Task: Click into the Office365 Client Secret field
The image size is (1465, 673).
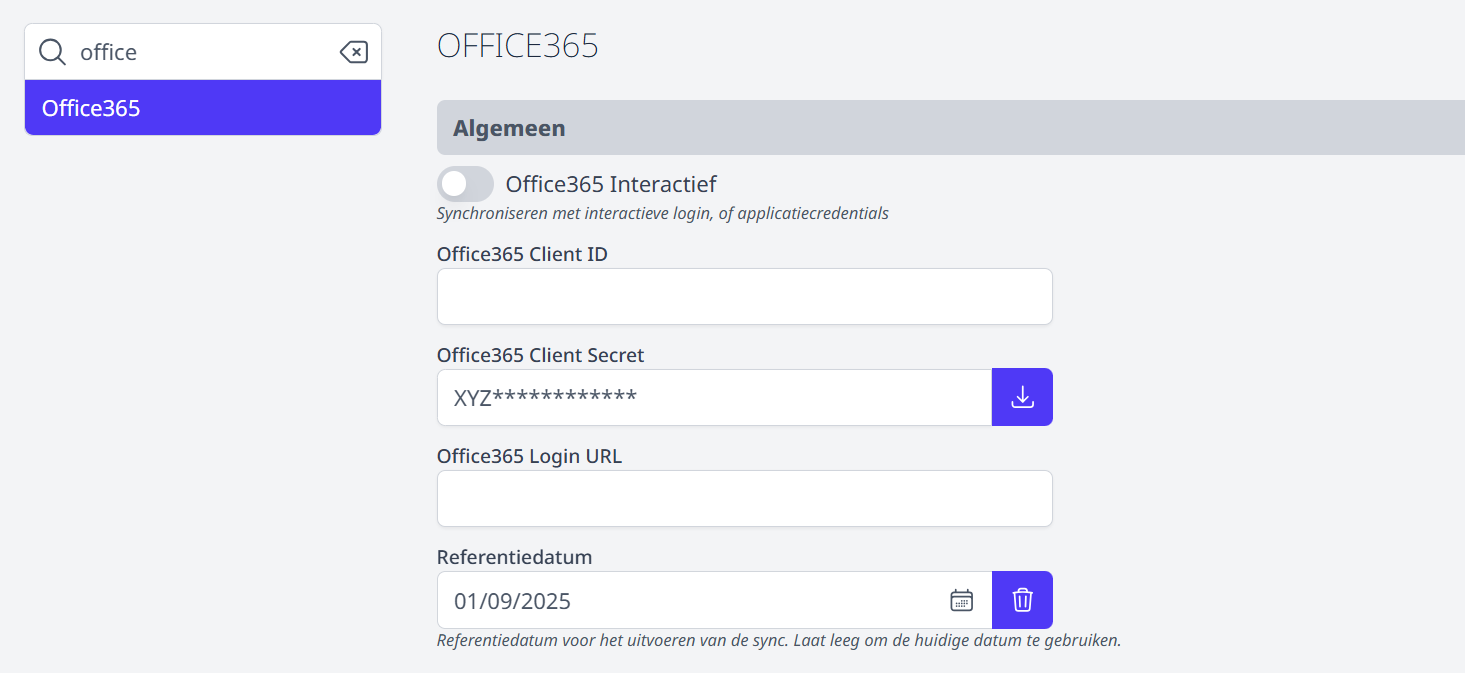Action: click(x=714, y=397)
